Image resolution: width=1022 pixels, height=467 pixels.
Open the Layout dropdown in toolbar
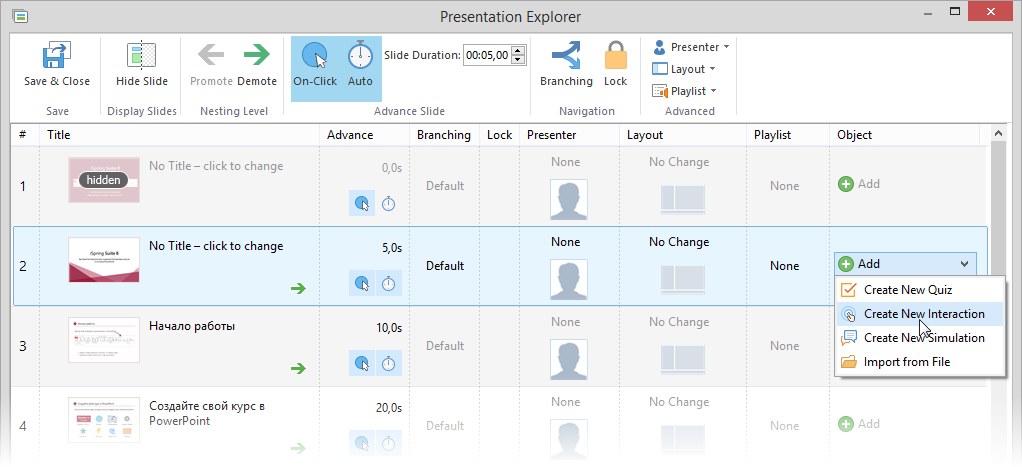(685, 69)
